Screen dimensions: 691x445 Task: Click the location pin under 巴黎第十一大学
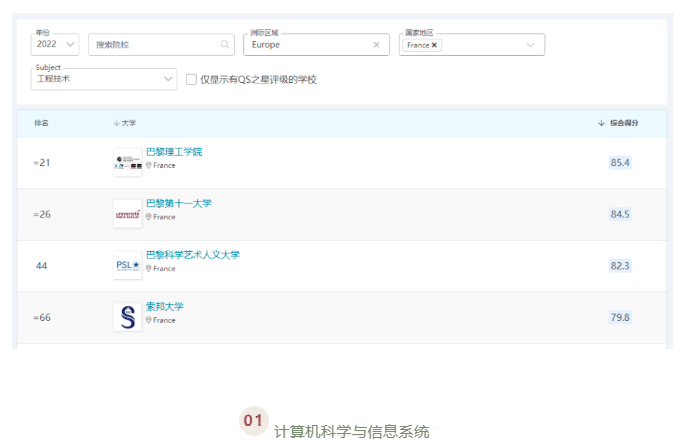pos(149,217)
